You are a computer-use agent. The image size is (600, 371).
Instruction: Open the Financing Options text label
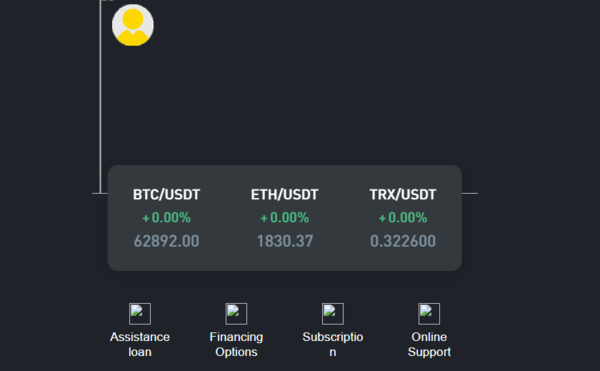[236, 344]
